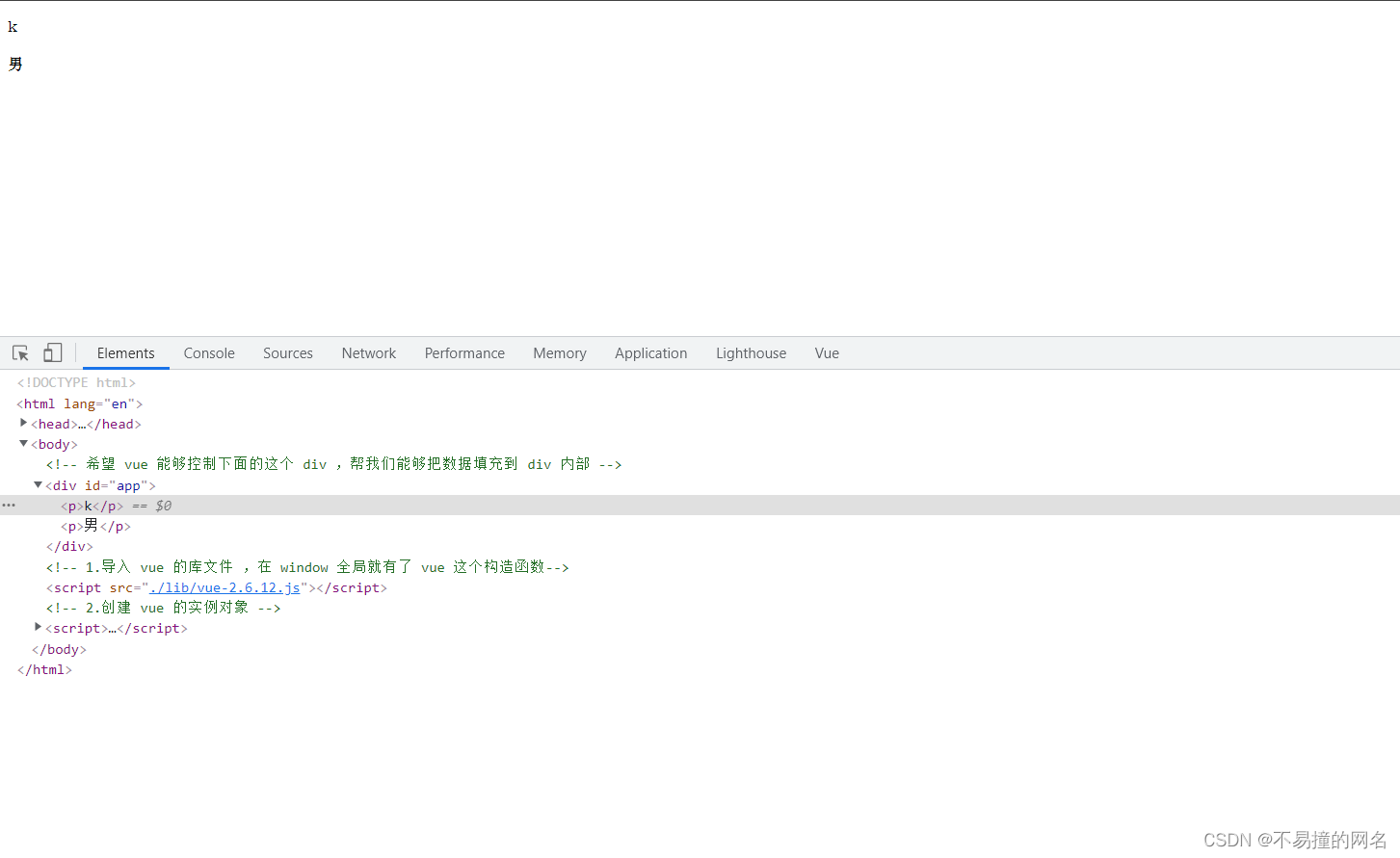1400x858 pixels.
Task: Activate the inspect element picker icon
Action: [20, 353]
